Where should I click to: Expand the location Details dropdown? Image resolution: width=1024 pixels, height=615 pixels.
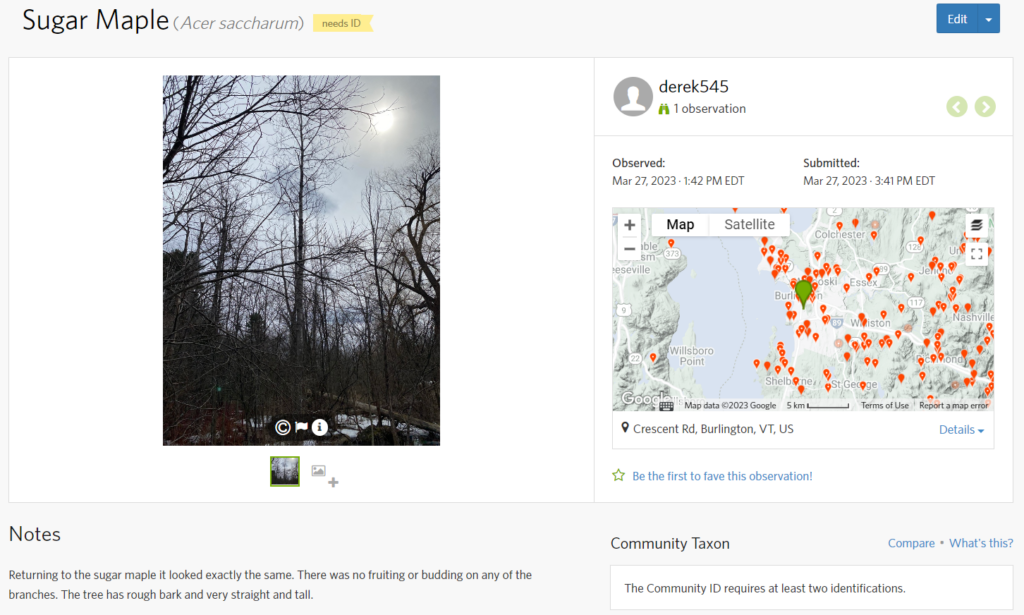click(961, 430)
